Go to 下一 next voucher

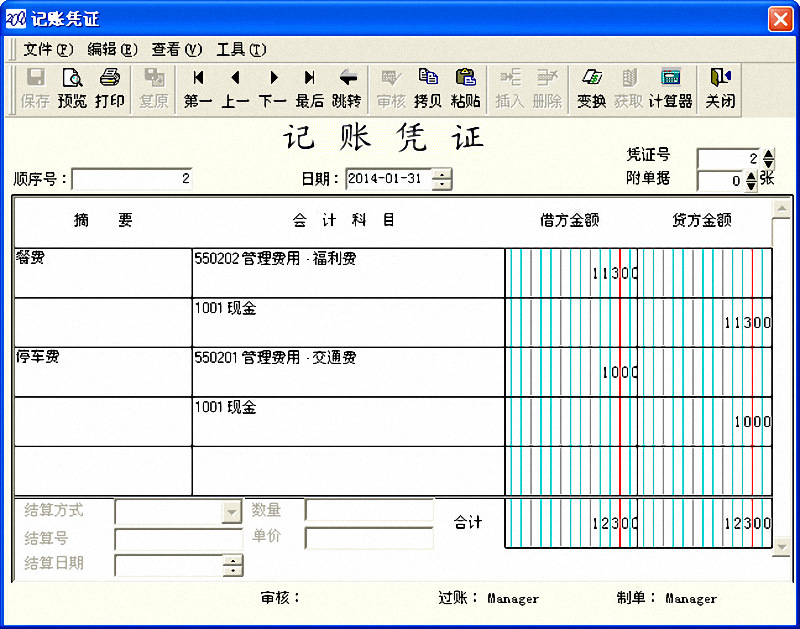(x=272, y=89)
